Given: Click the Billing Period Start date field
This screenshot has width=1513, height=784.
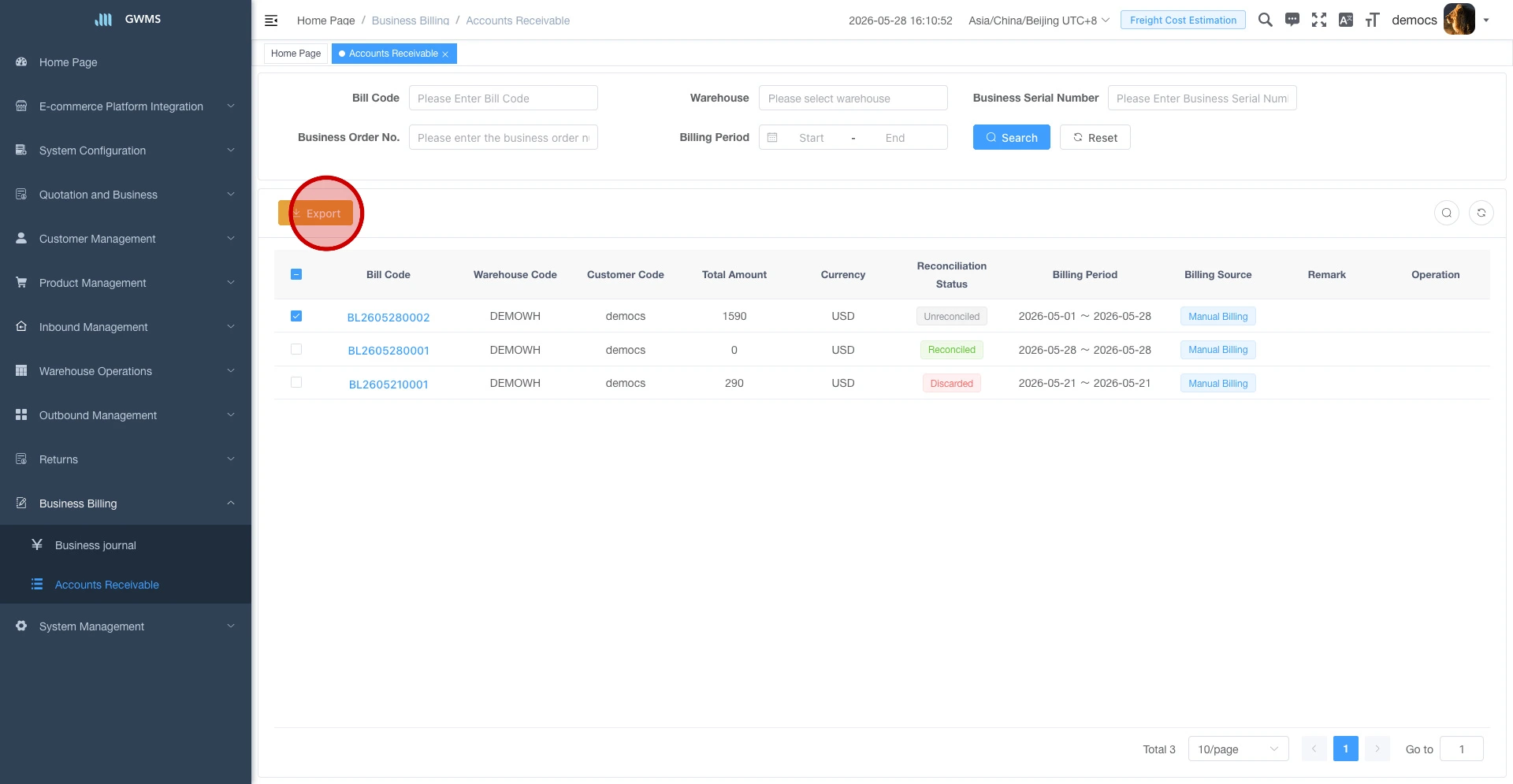Looking at the screenshot, I should (811, 137).
